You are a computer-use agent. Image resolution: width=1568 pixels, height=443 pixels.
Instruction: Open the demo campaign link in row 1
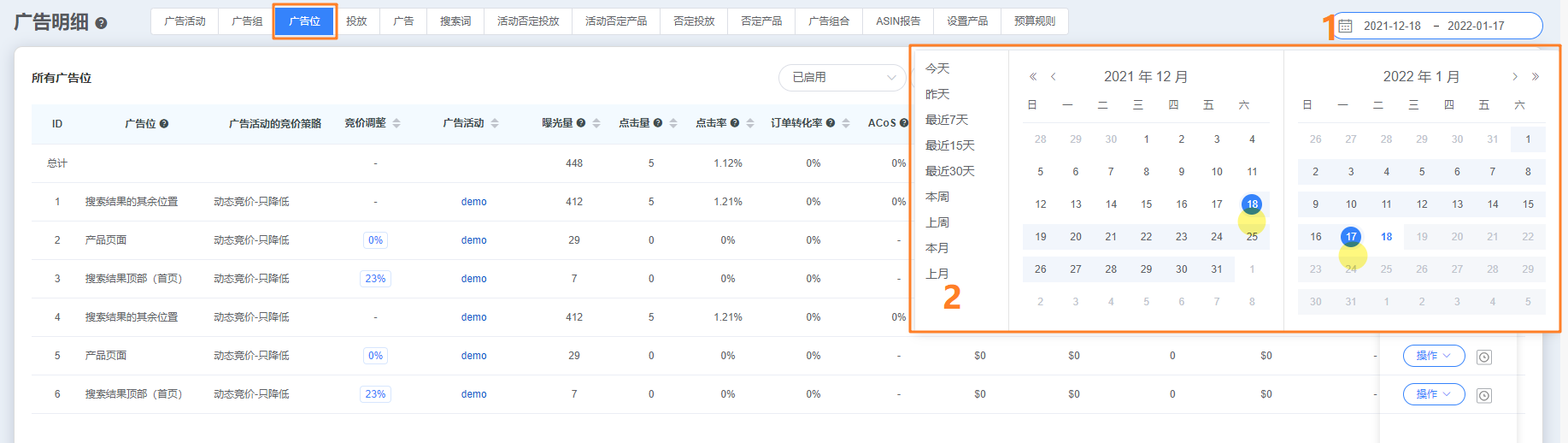(473, 202)
